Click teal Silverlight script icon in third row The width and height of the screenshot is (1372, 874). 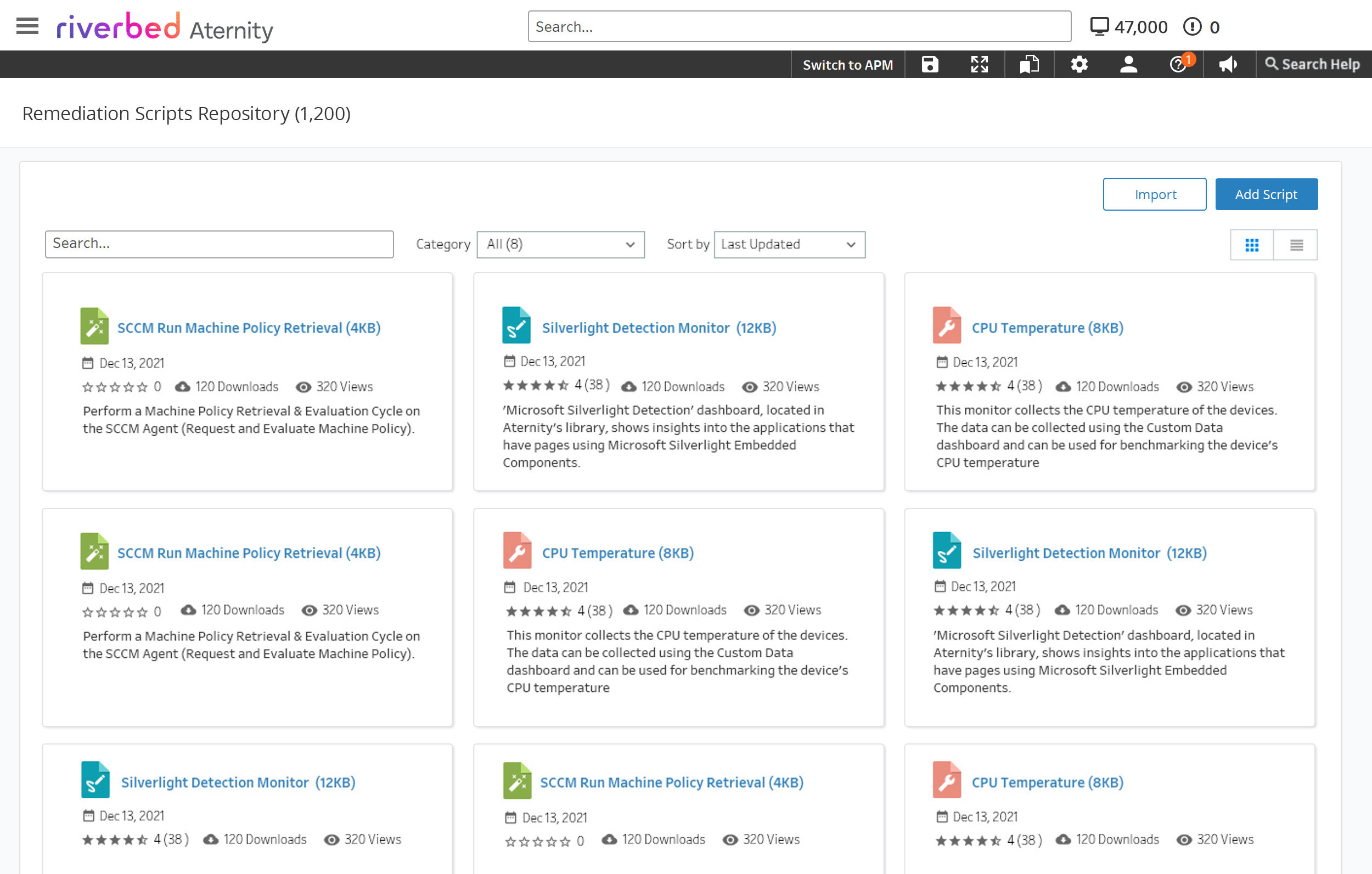pyautogui.click(x=95, y=780)
